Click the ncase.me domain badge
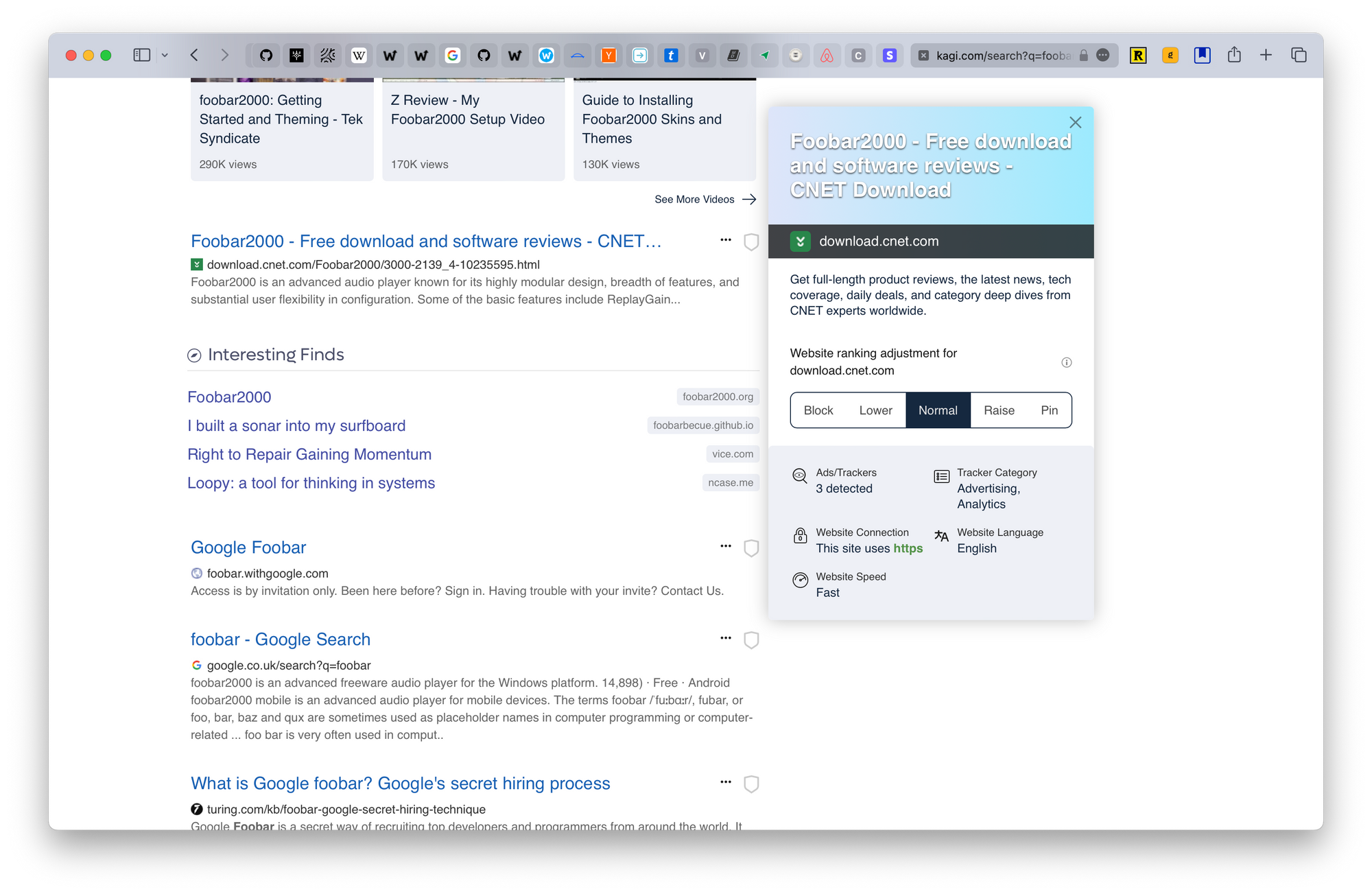 [731, 482]
